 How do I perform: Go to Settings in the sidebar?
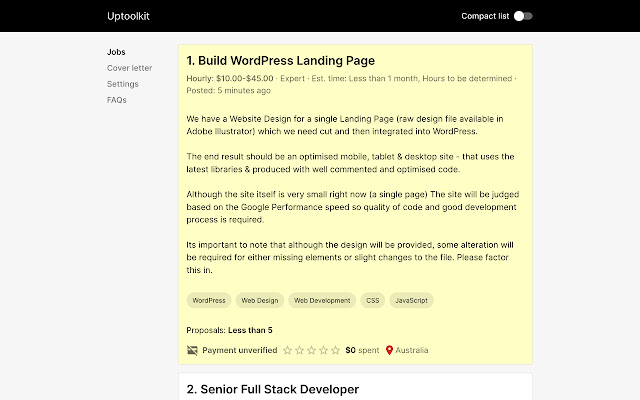122,84
